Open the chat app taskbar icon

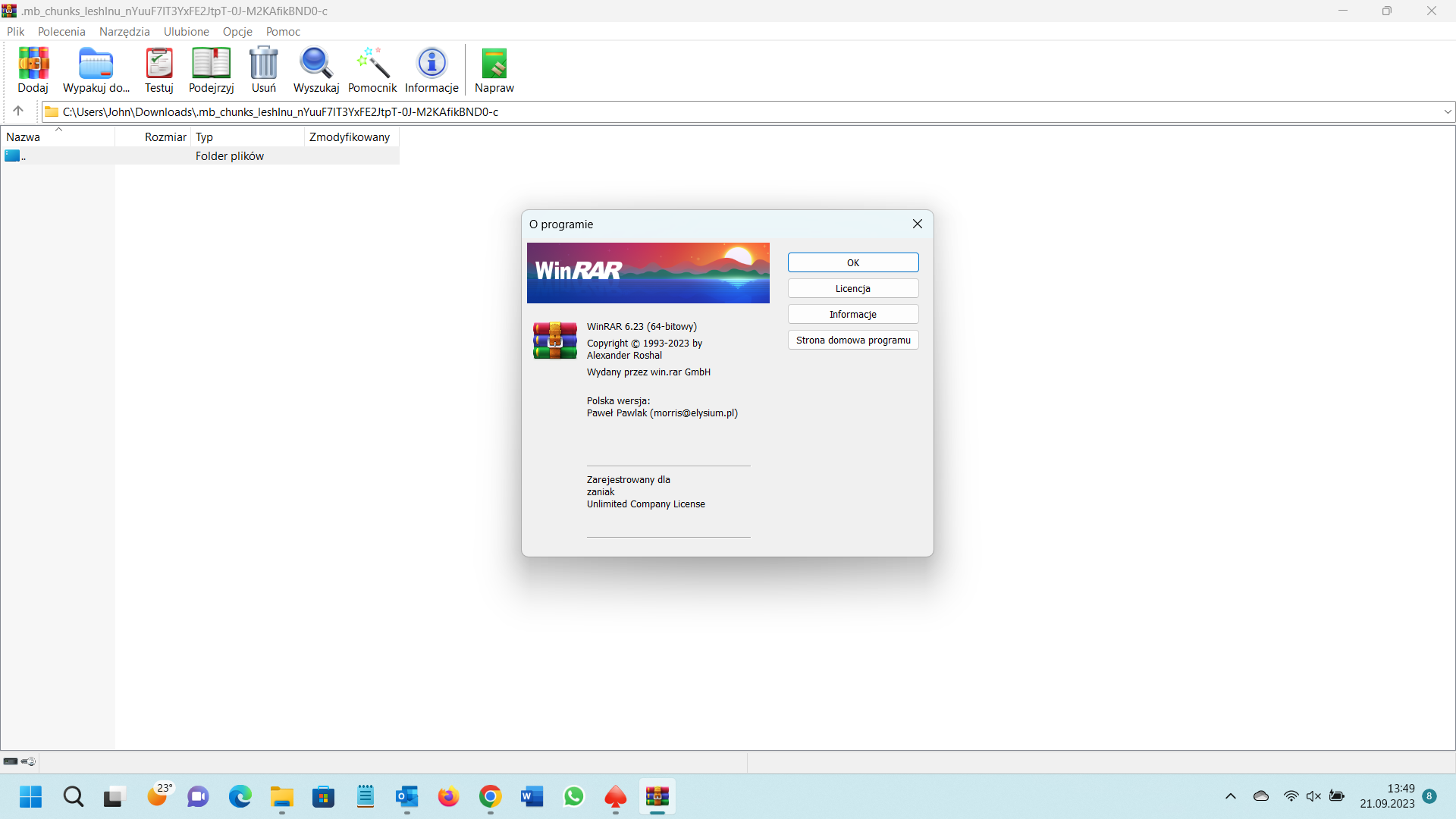(199, 797)
